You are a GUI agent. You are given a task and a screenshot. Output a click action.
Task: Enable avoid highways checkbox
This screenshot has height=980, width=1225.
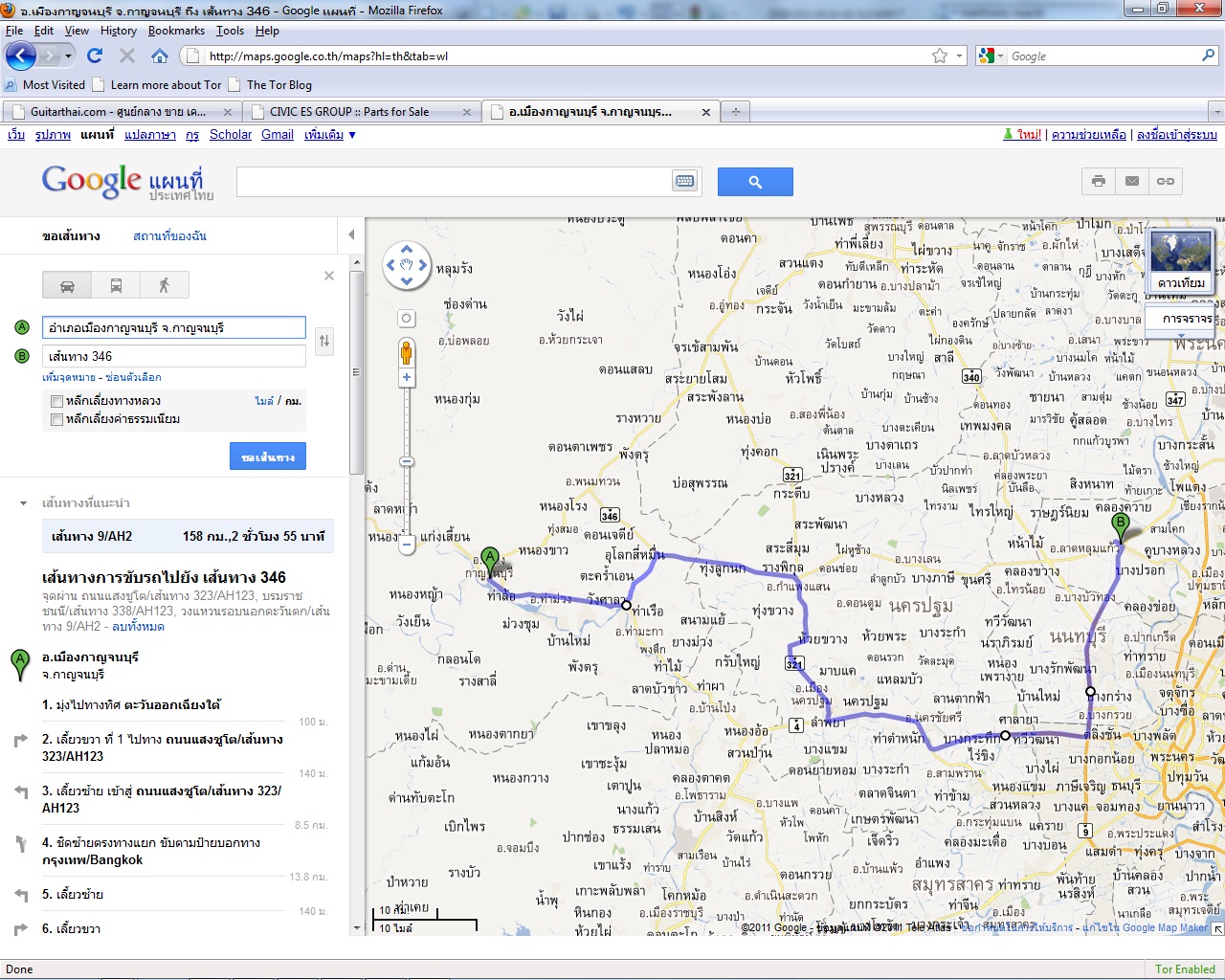(57, 402)
